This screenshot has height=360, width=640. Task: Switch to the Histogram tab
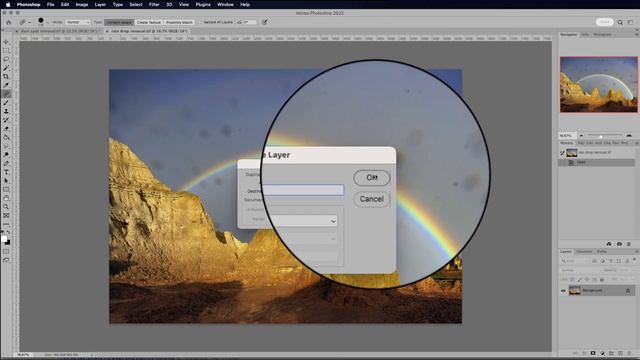(602, 35)
